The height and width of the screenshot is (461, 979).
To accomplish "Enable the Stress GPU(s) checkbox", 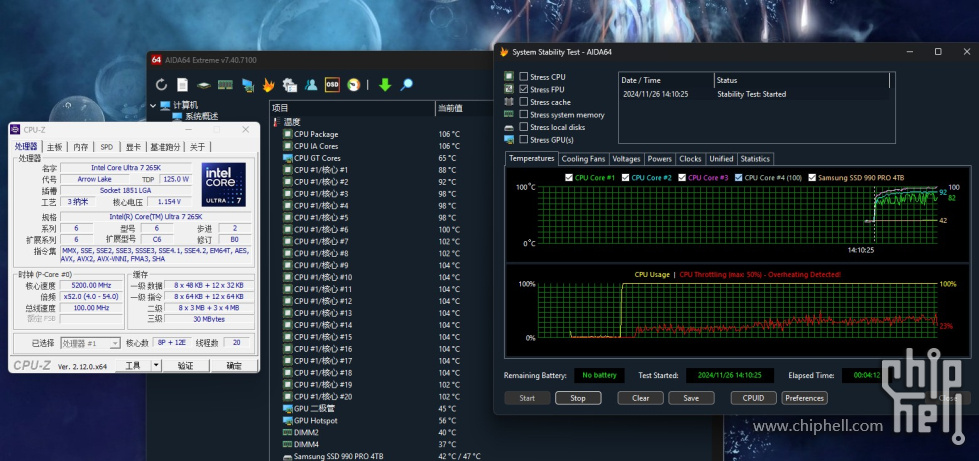I will tap(524, 139).
